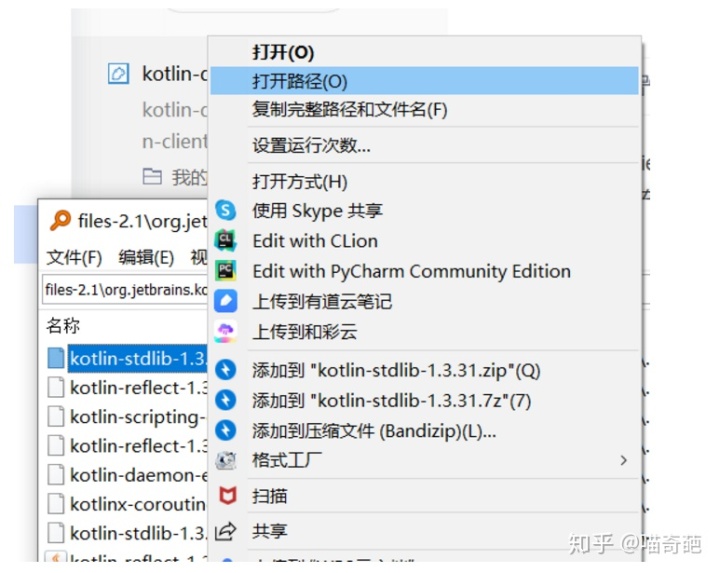Expand the 格式工厂 submenu arrow
Viewport: 720px width, 573px height.
tap(623, 460)
